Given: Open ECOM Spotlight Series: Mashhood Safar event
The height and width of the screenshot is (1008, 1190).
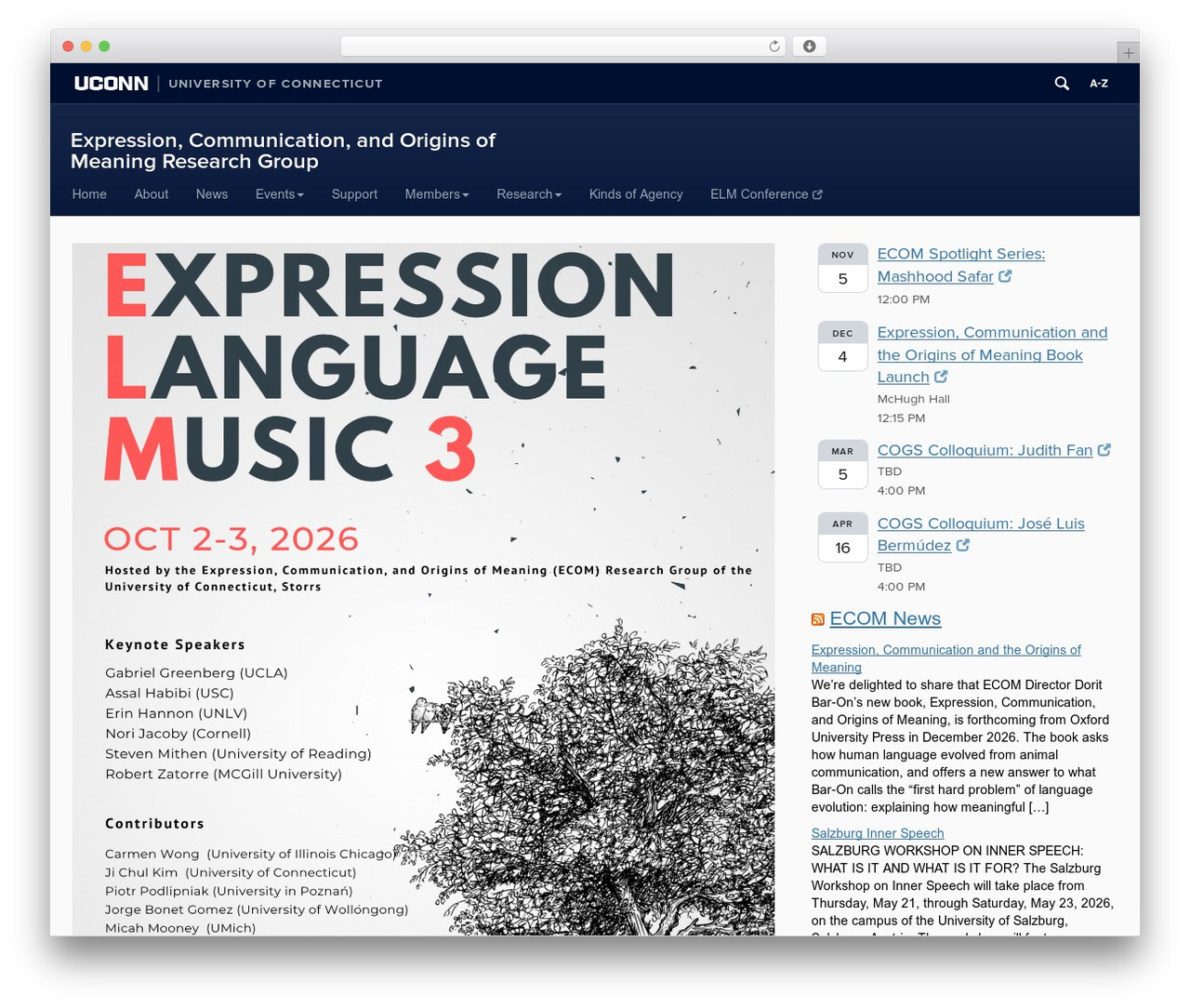Looking at the screenshot, I should (961, 265).
